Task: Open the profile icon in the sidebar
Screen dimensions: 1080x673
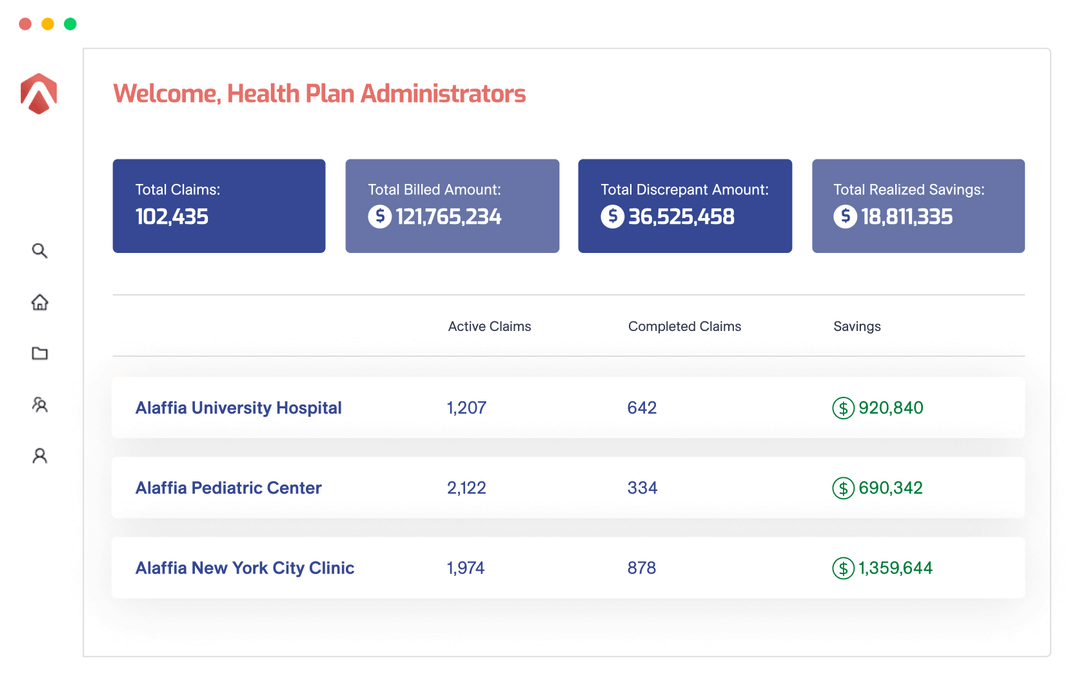Action: tap(40, 456)
